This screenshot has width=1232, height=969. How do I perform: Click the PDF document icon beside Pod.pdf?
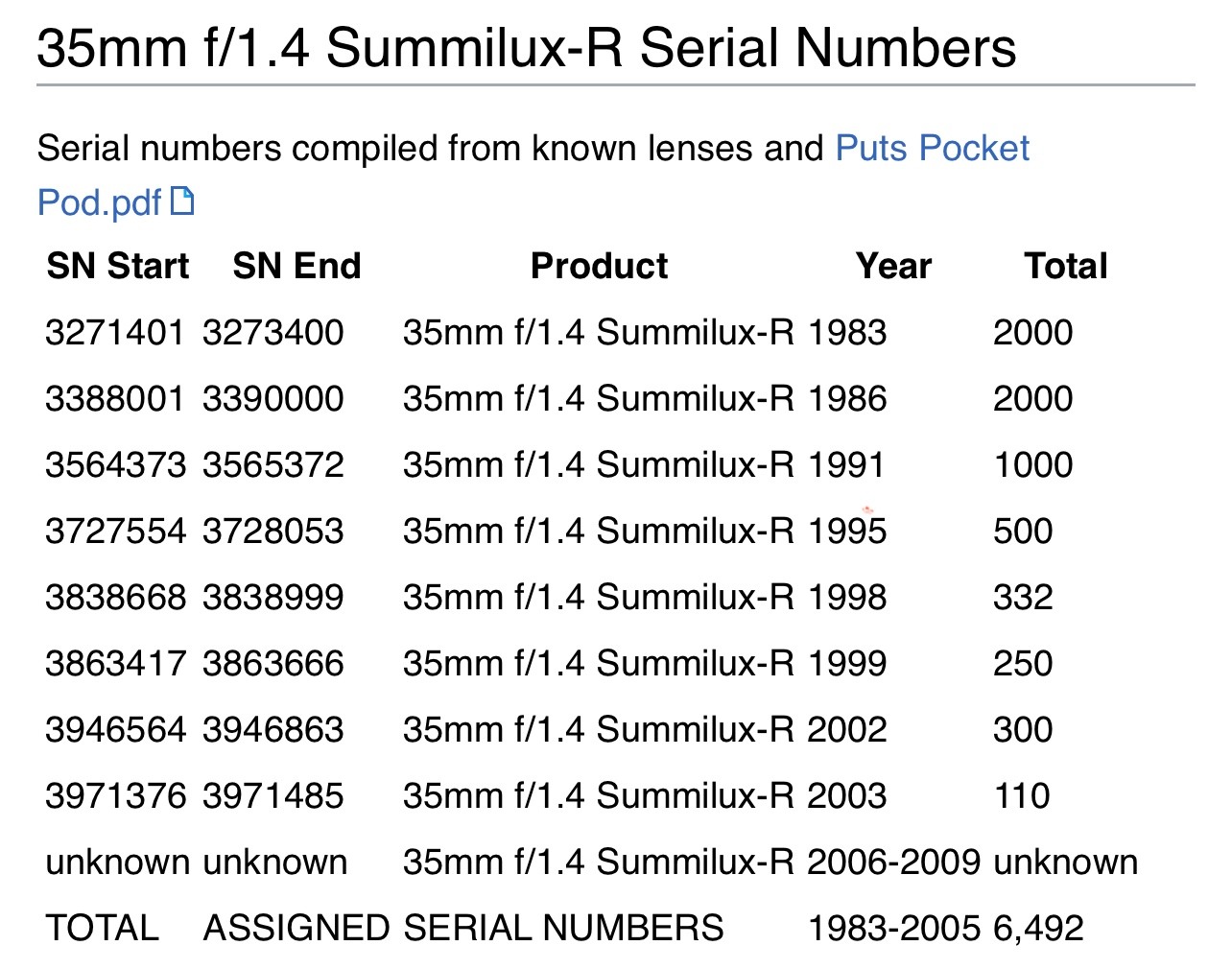click(182, 201)
